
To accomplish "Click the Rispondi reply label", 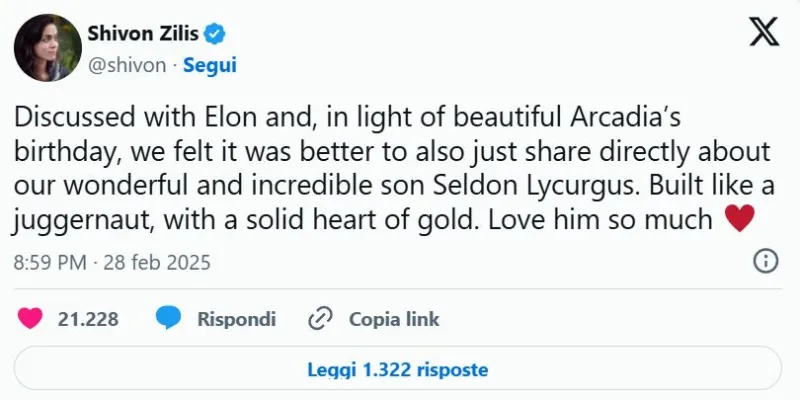I will tap(236, 320).
